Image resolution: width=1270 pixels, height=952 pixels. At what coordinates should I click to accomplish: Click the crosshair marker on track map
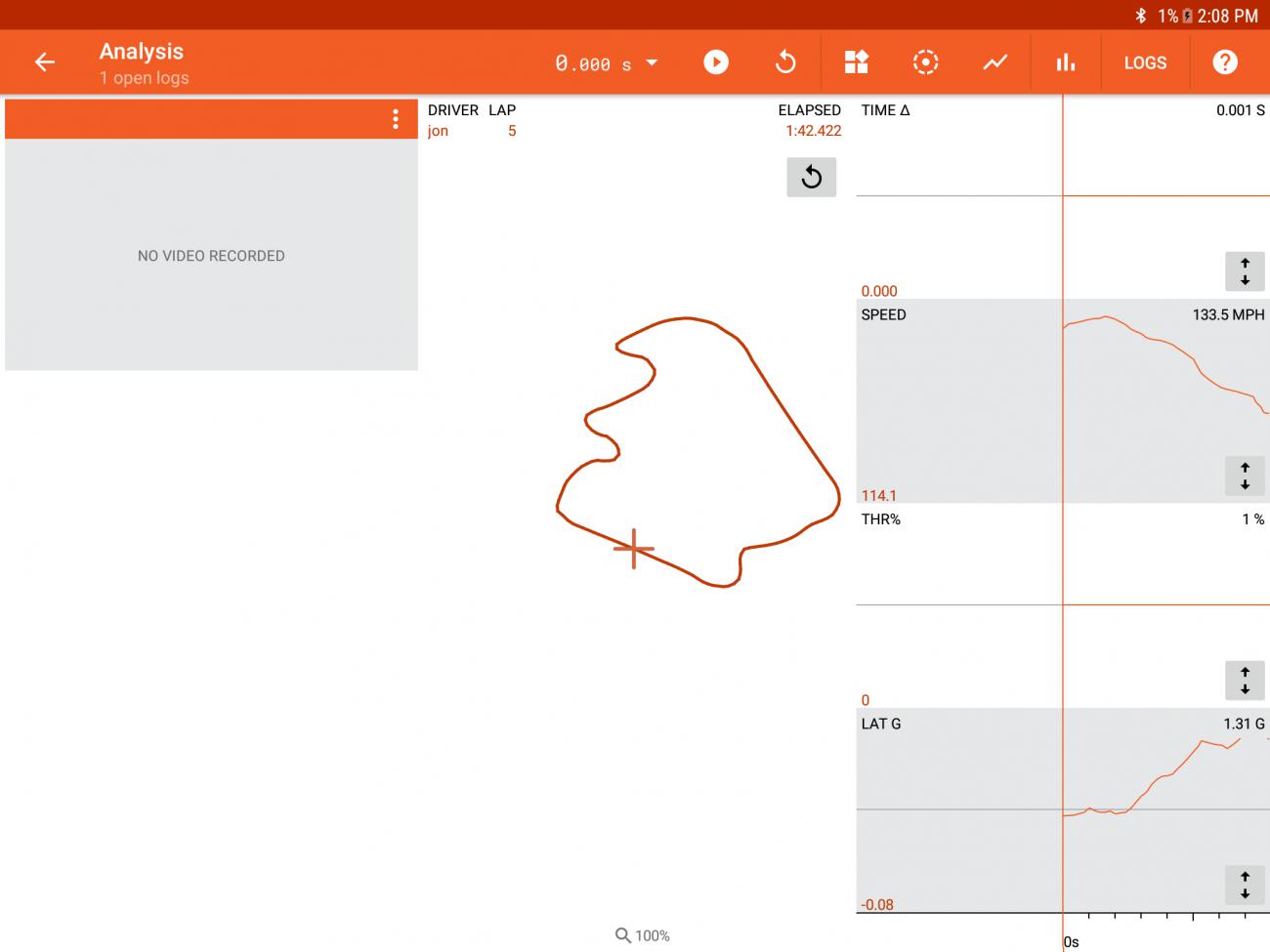click(633, 549)
